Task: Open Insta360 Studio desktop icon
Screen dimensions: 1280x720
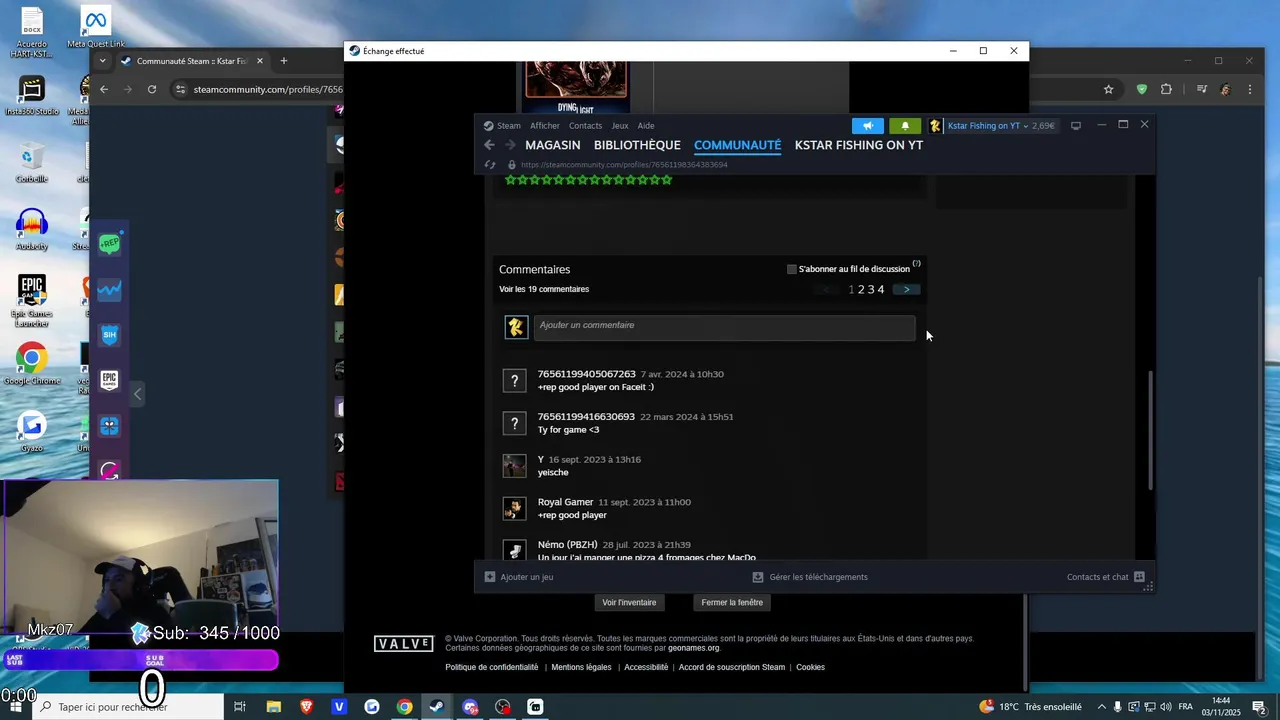Action: [32, 97]
